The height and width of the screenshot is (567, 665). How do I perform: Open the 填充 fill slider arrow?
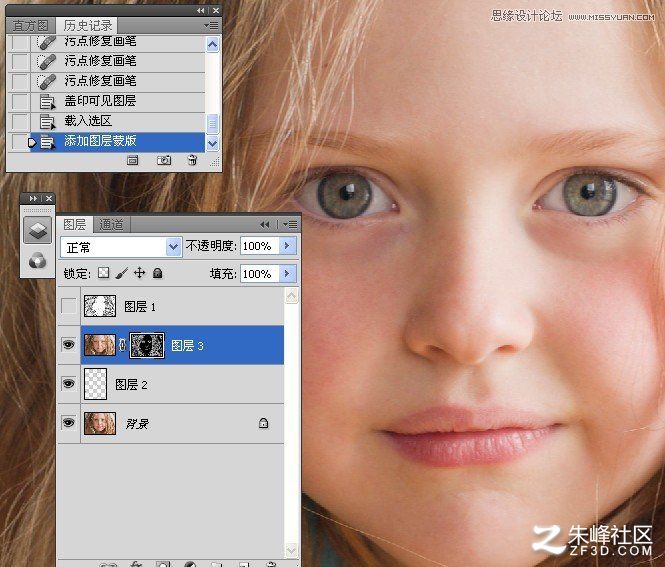pos(288,274)
